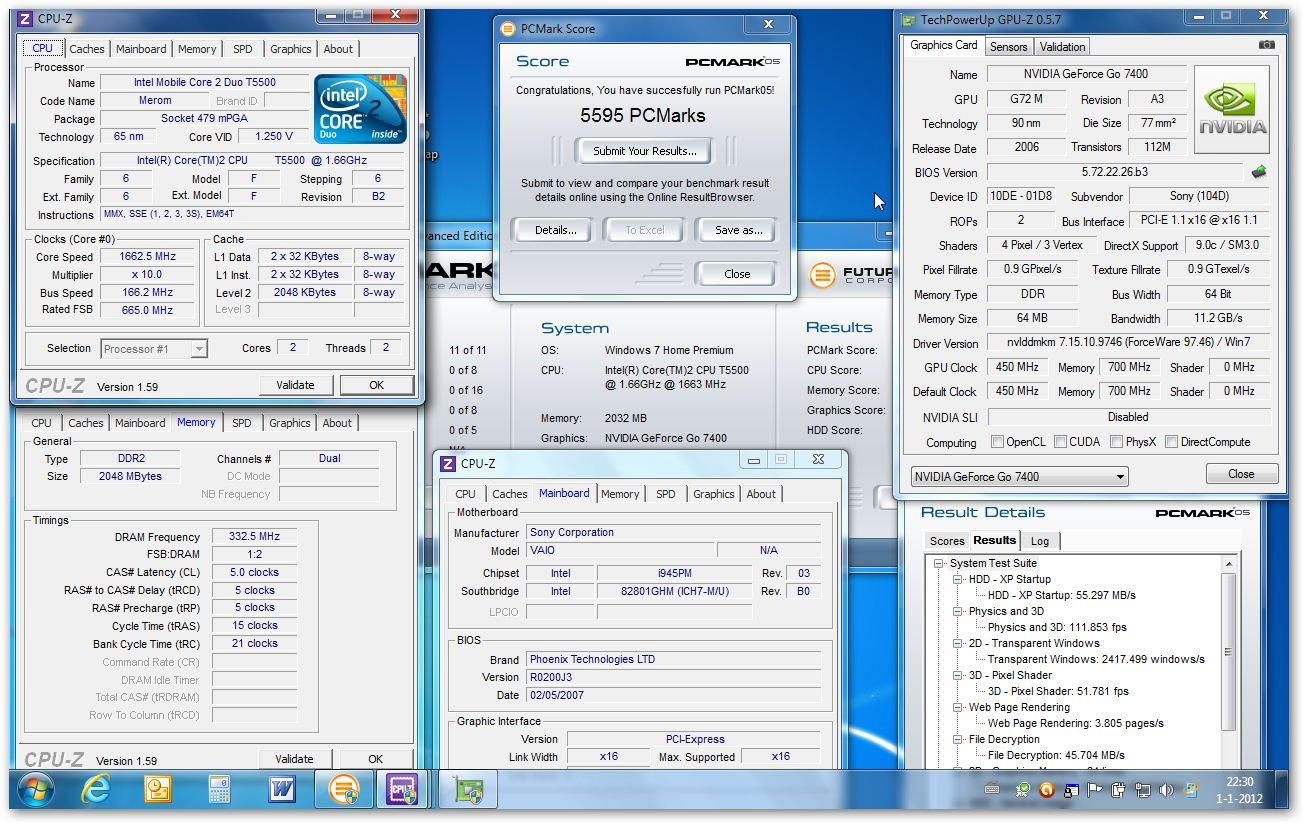The height and width of the screenshot is (823, 1303).
Task: Select 'Physics and 3D: 111.853 fps' row
Action: pos(1056,627)
